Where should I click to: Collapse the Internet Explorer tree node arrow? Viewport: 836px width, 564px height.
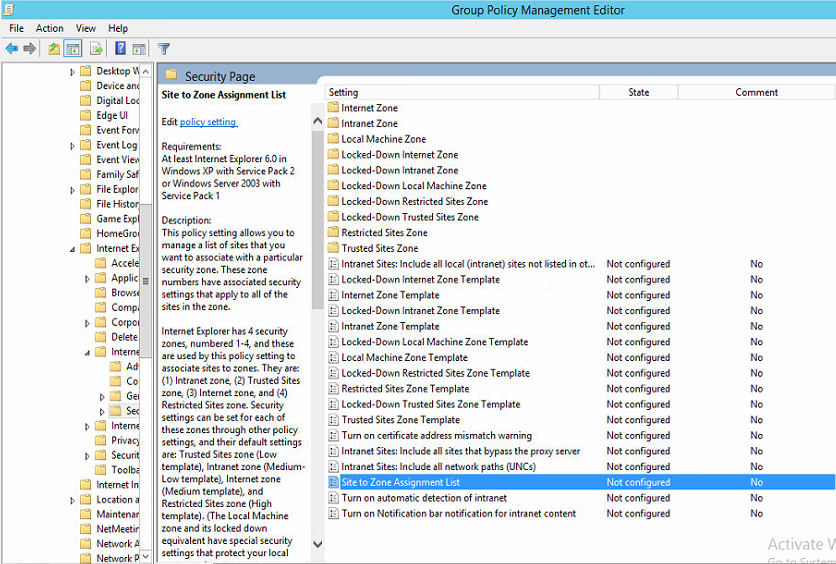(x=73, y=249)
